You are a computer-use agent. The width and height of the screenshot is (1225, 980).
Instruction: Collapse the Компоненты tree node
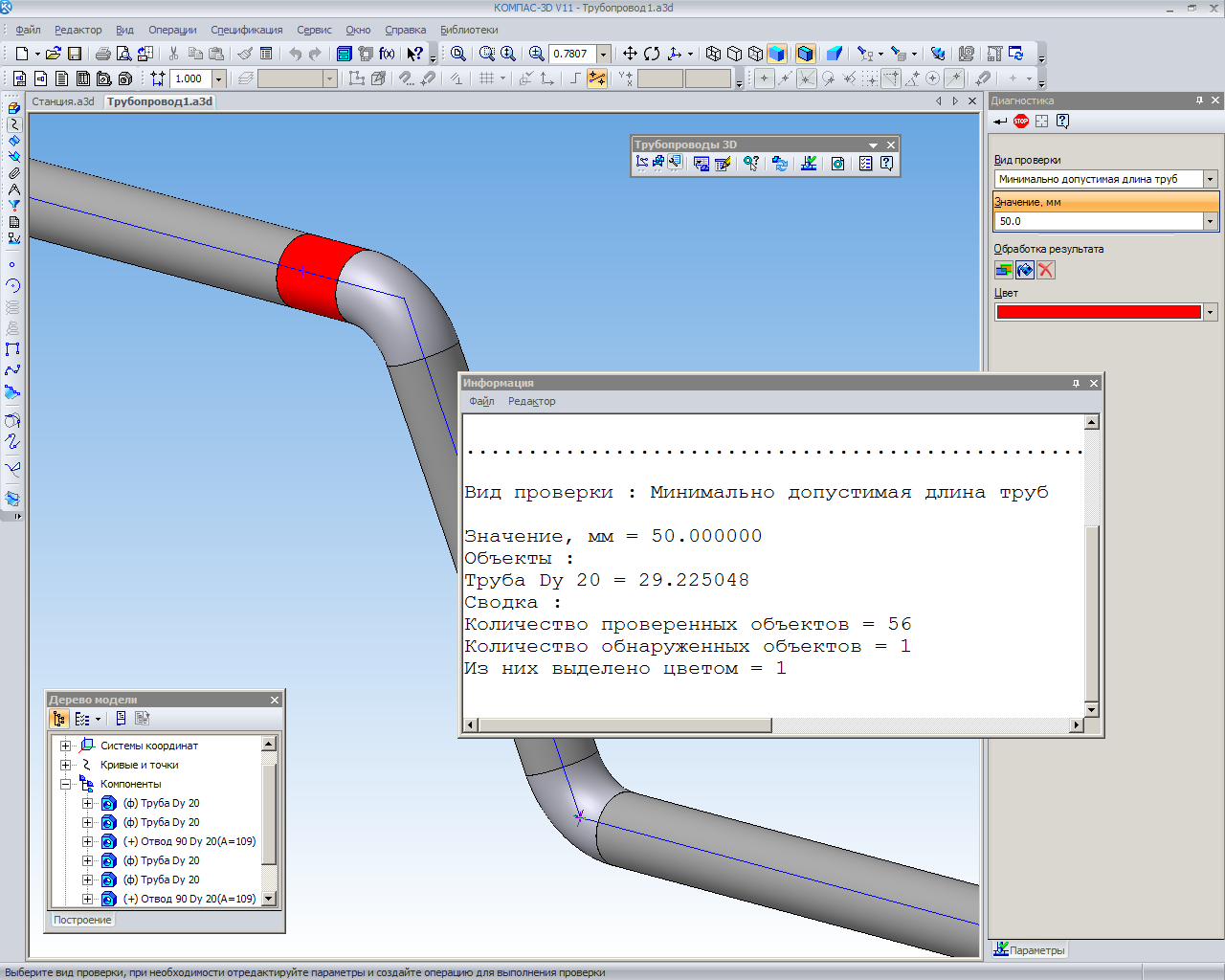click(65, 784)
